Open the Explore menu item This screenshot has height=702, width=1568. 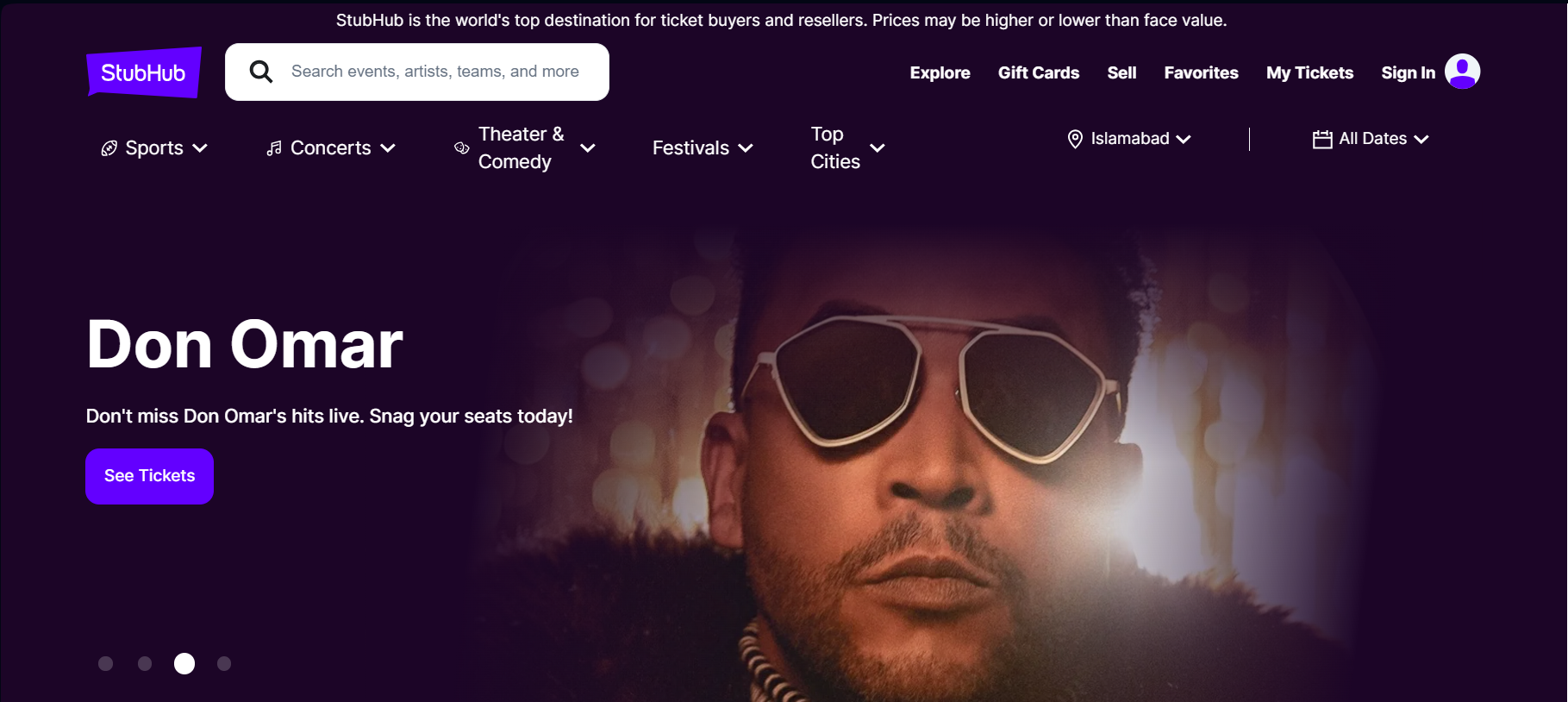click(x=940, y=73)
